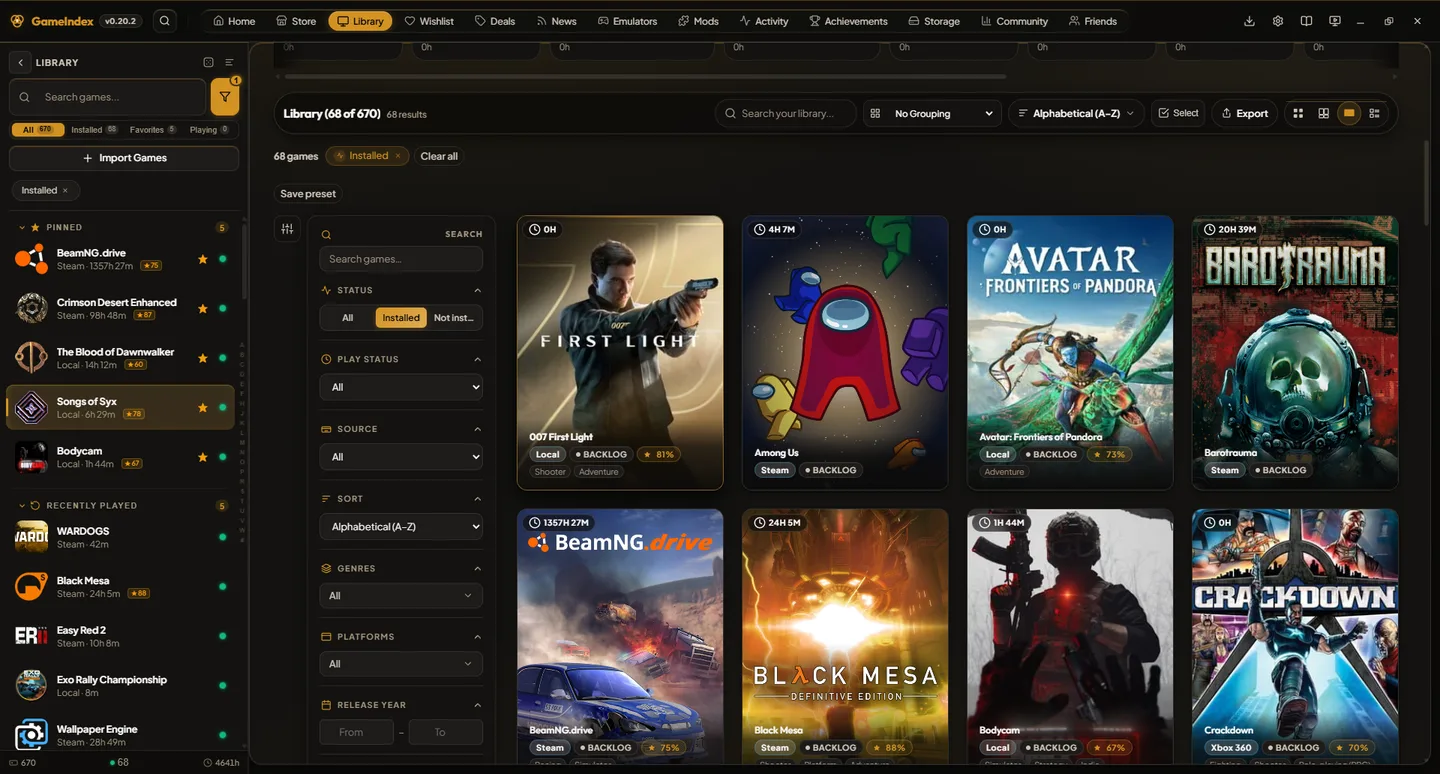Screen dimensions: 1440x774
Task: Open the Mods tab
Action: pyautogui.click(x=698, y=21)
